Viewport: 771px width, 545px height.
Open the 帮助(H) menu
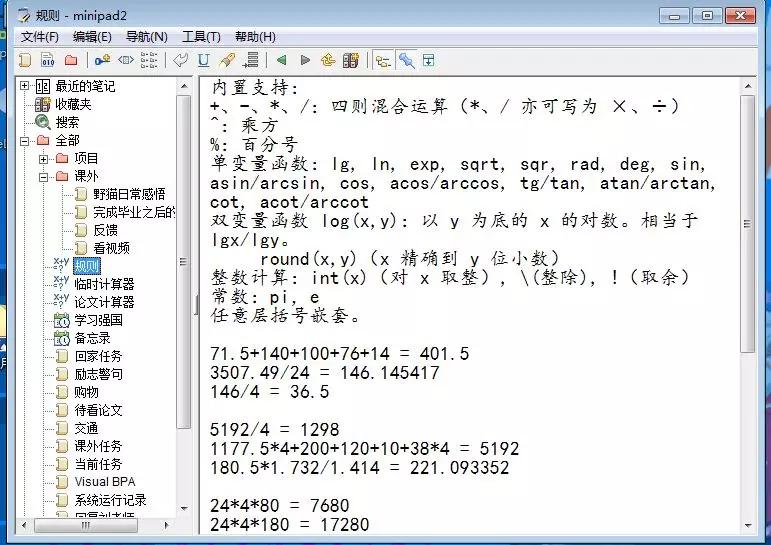click(x=255, y=37)
